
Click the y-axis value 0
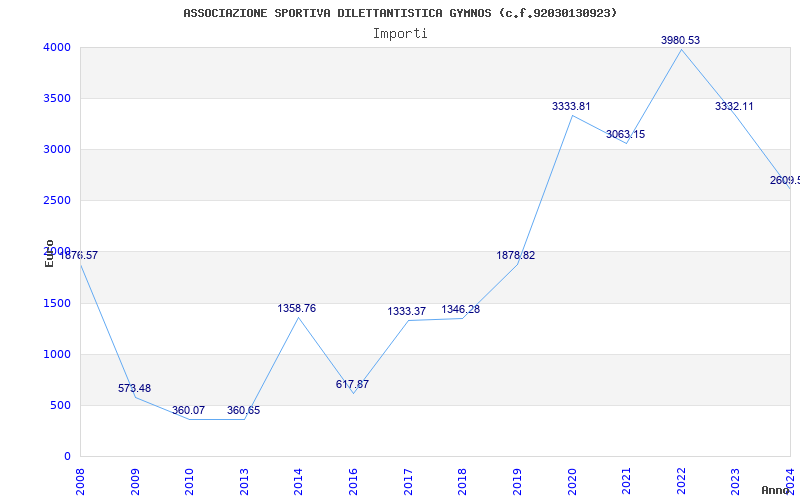(x=67, y=457)
